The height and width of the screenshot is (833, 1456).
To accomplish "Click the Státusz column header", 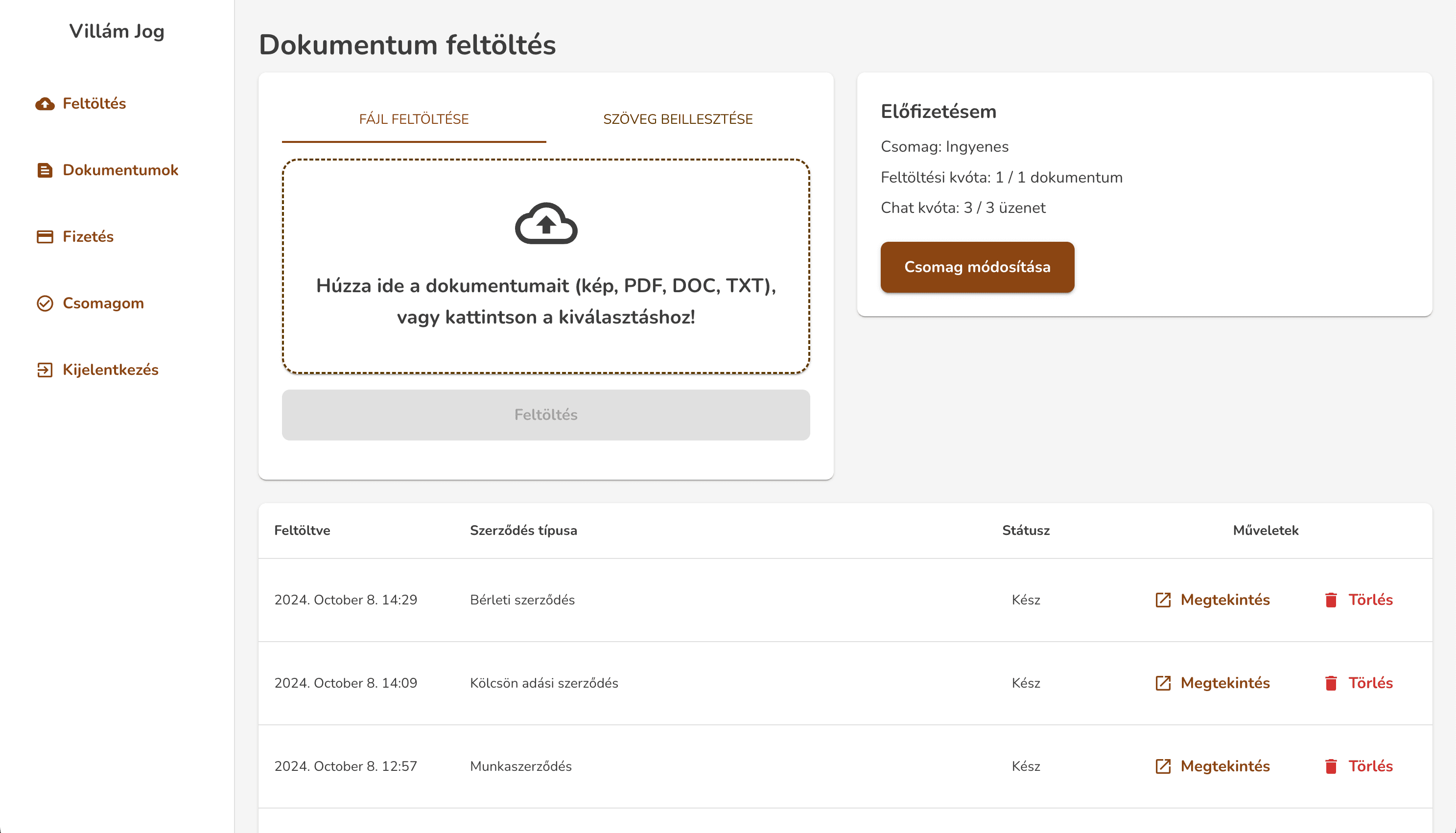I will pyautogui.click(x=1026, y=531).
